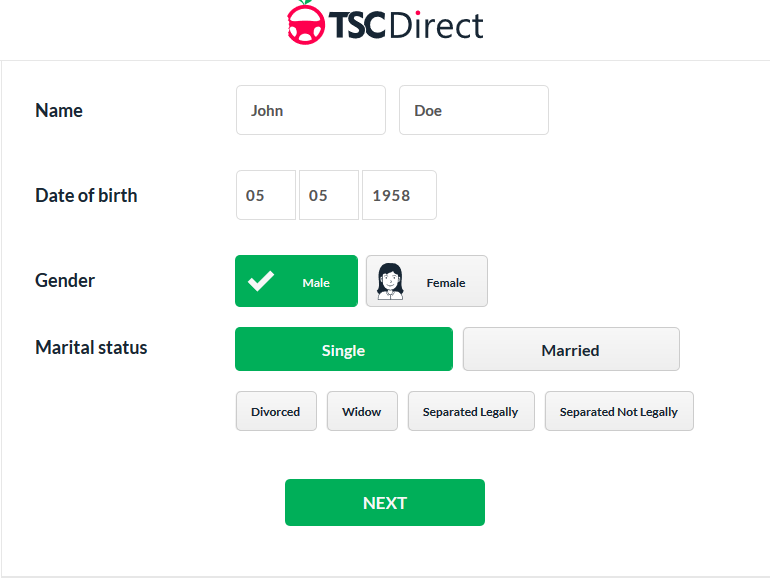This screenshot has width=770, height=578.
Task: Click the first date of birth box
Action: 266,195
